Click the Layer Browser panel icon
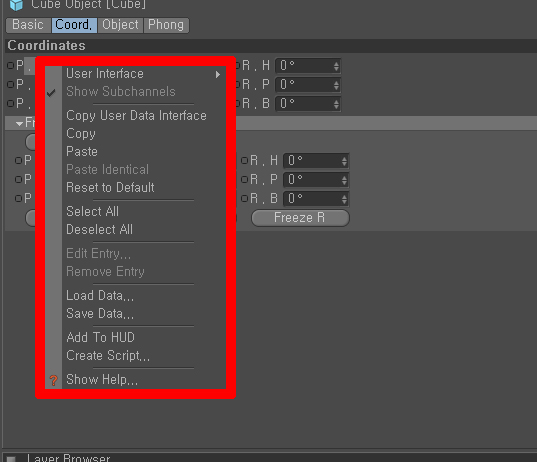The height and width of the screenshot is (462, 537). tap(11, 459)
